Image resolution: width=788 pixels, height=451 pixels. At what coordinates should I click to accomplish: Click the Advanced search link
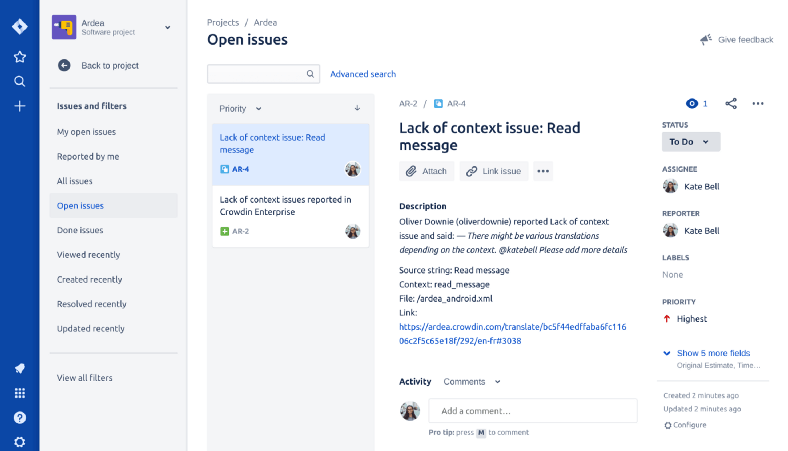[363, 74]
